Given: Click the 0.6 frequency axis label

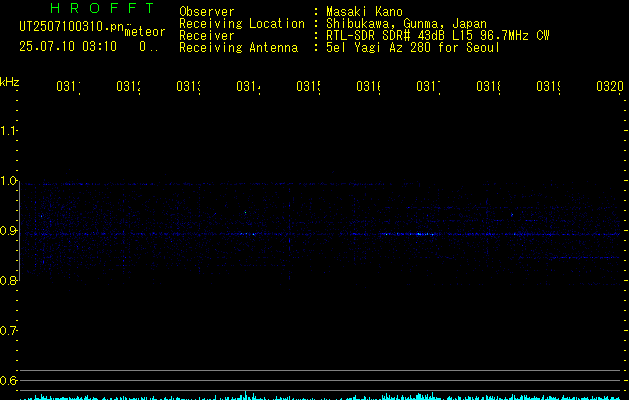Looking at the screenshot, I should [x=8, y=380].
